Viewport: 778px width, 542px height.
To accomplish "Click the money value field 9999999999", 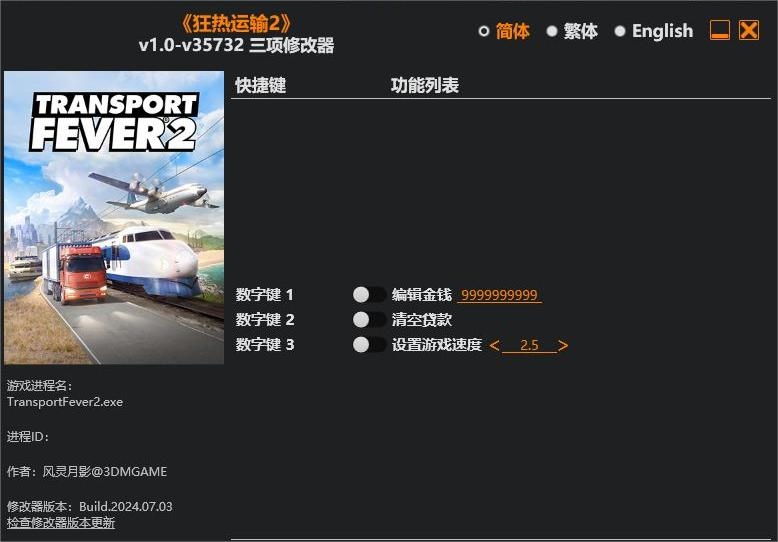I will (499, 295).
